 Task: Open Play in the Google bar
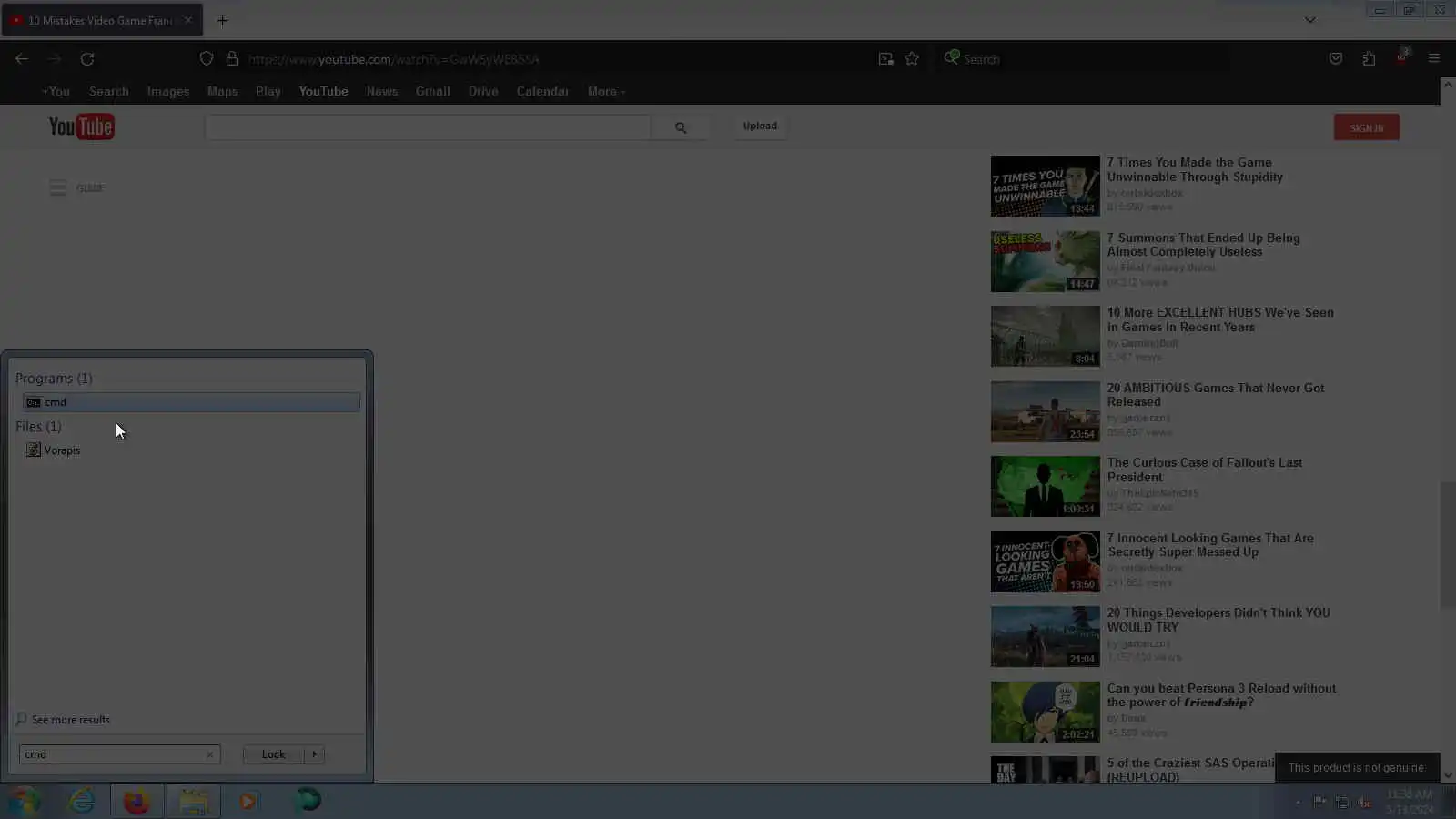pos(268,92)
